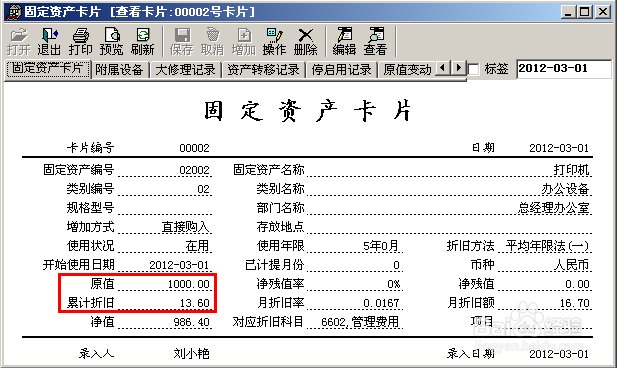Click the 净值 value 986.40
The image size is (617, 368).
(192, 322)
